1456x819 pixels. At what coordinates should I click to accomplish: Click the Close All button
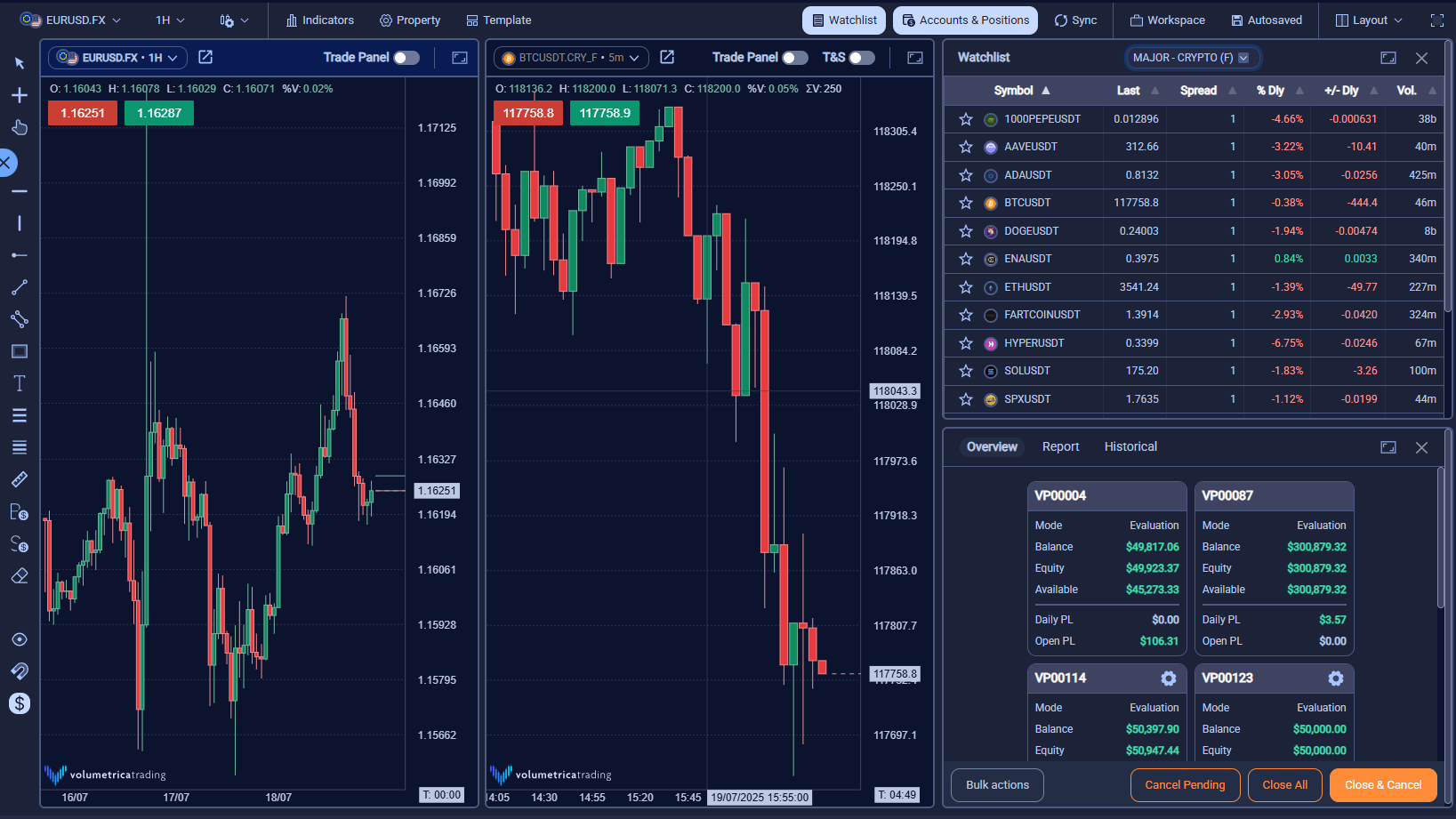pos(1284,785)
